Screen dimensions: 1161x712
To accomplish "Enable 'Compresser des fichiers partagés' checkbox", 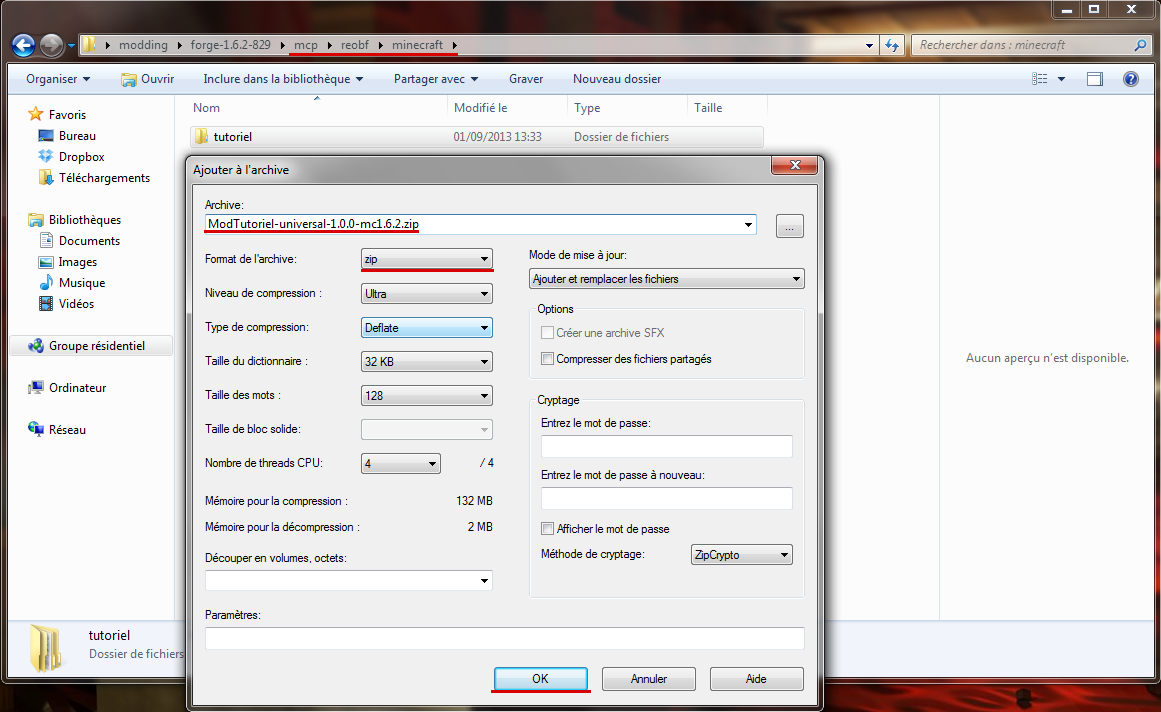I will pos(547,359).
